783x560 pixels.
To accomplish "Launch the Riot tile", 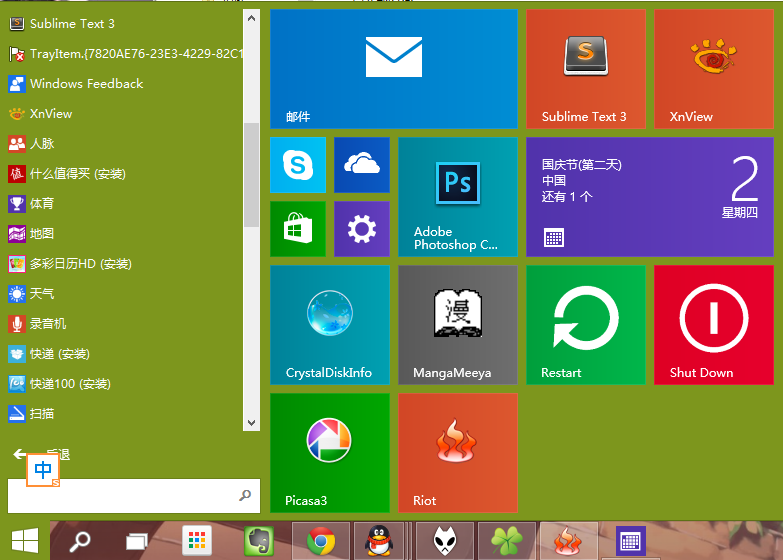I will coord(457,453).
